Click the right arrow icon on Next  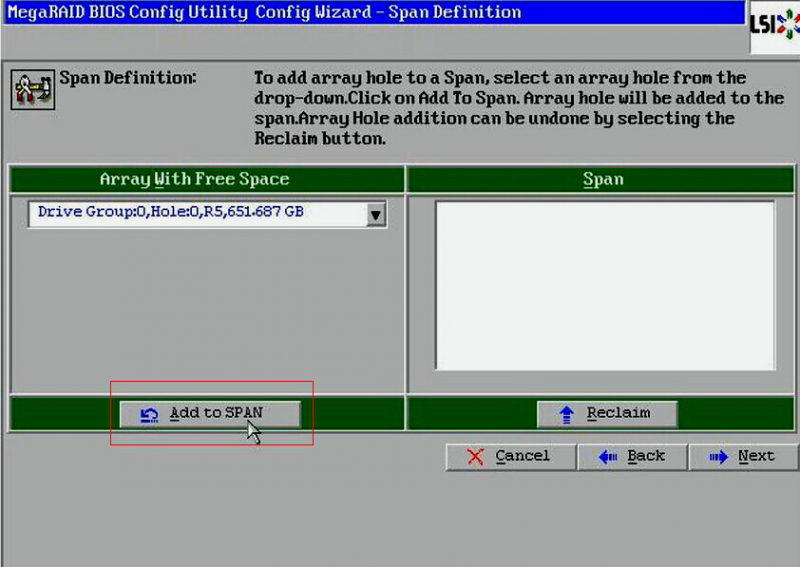pos(717,457)
